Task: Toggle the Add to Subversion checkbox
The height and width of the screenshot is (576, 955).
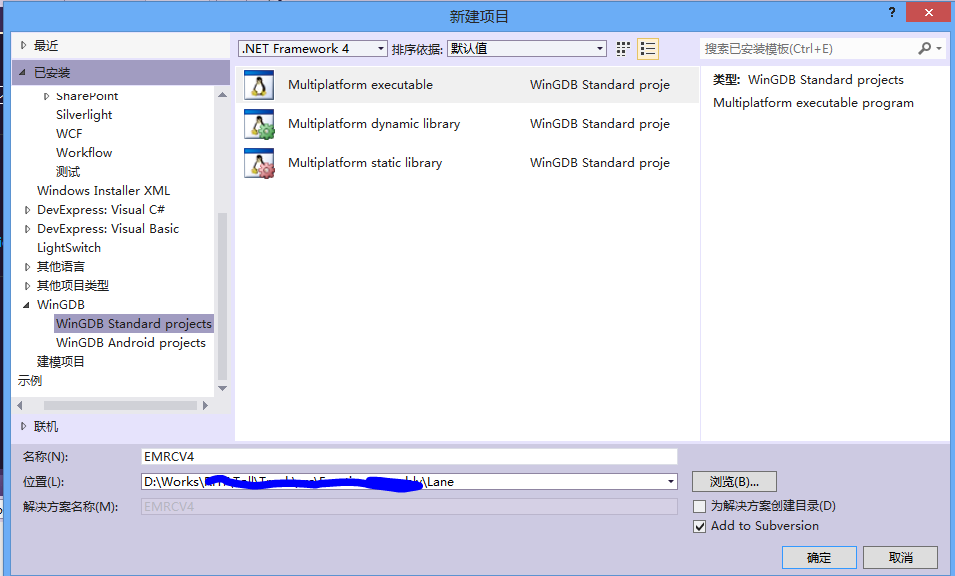Action: click(700, 526)
